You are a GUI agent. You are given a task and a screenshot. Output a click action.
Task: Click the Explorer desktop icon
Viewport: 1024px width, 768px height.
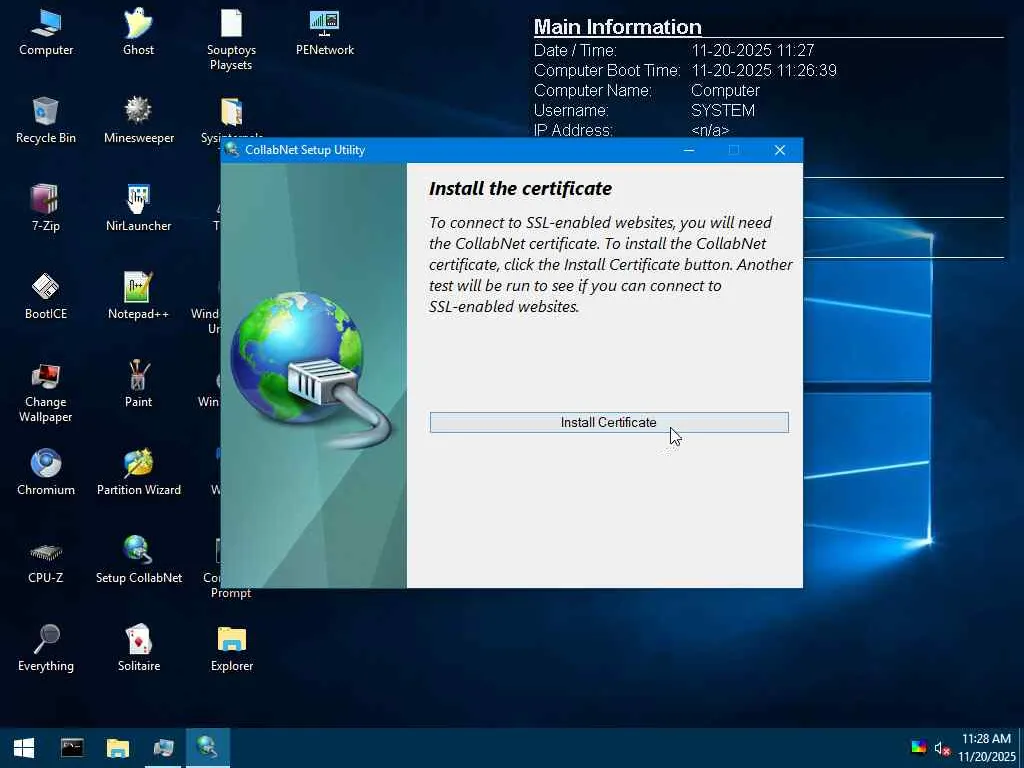tap(231, 648)
